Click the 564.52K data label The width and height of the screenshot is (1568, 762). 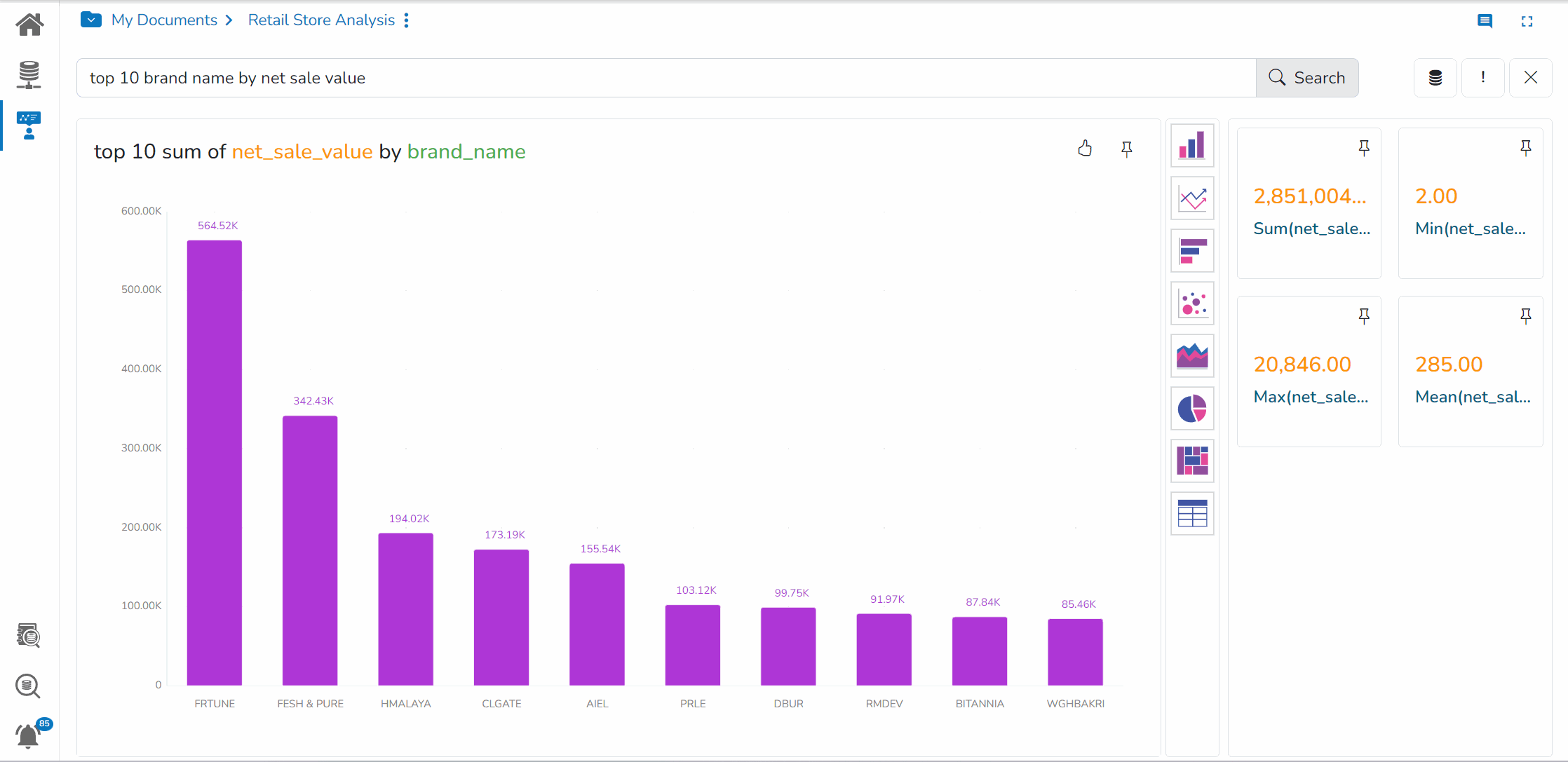tap(218, 226)
